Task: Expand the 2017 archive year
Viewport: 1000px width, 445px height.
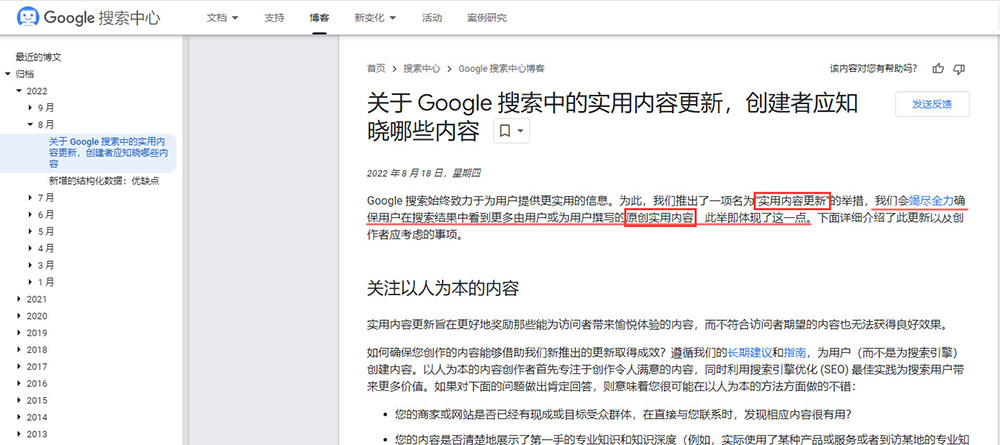Action: tap(19, 367)
